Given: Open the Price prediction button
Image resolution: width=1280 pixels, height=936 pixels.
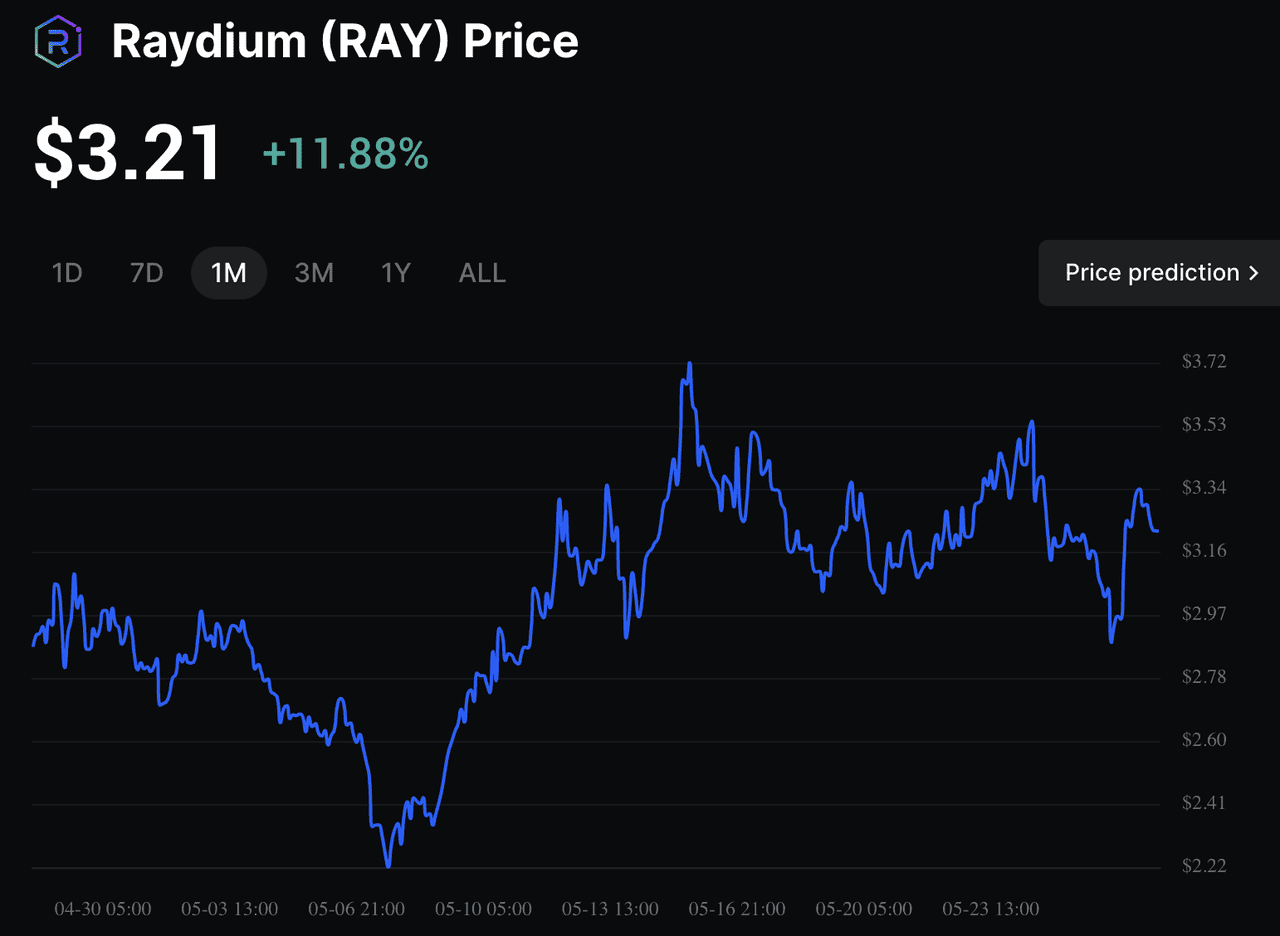Looking at the screenshot, I should point(1160,273).
